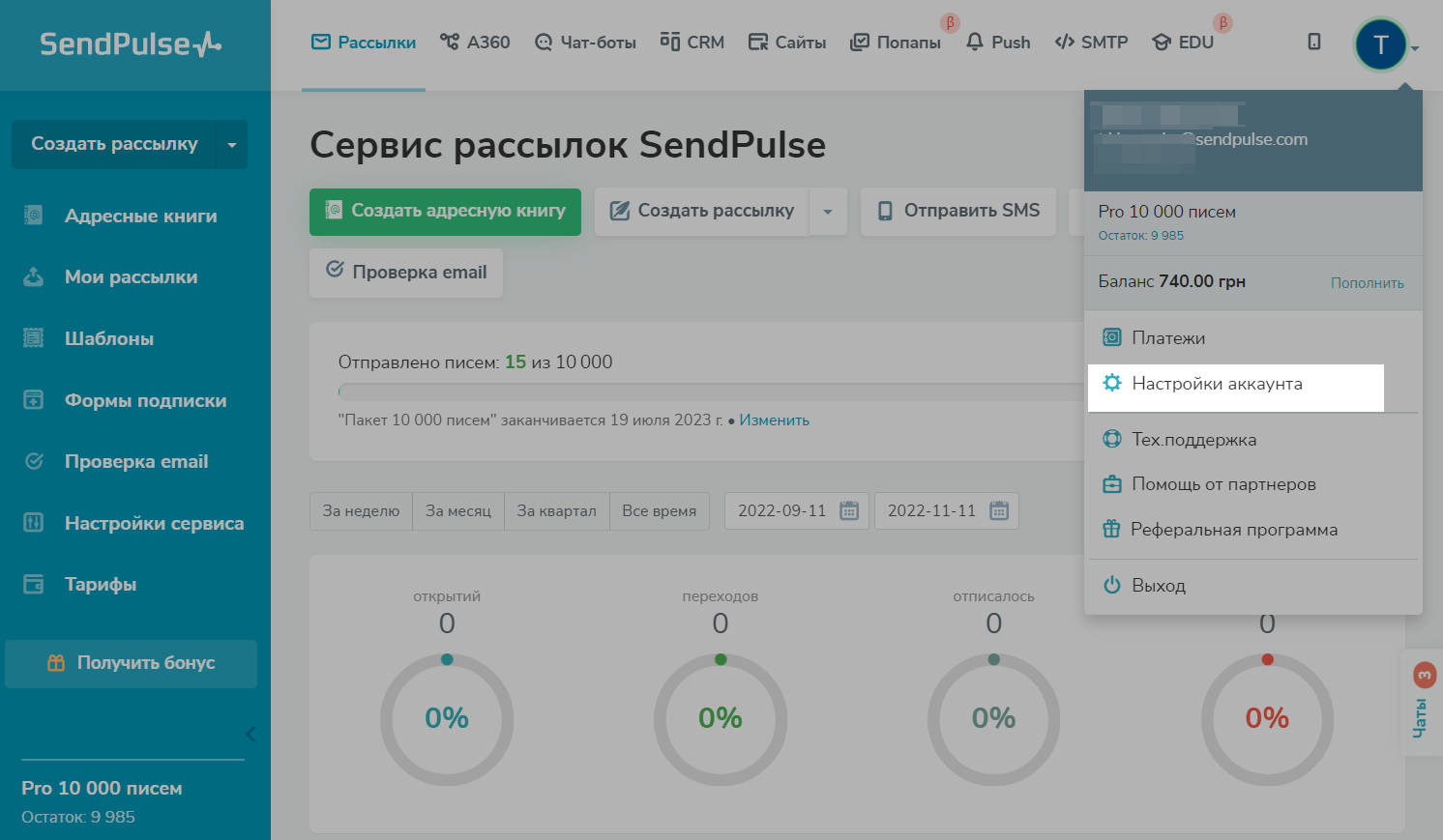Click the Формы подписки sidebar icon
1443x840 pixels.
(33, 400)
